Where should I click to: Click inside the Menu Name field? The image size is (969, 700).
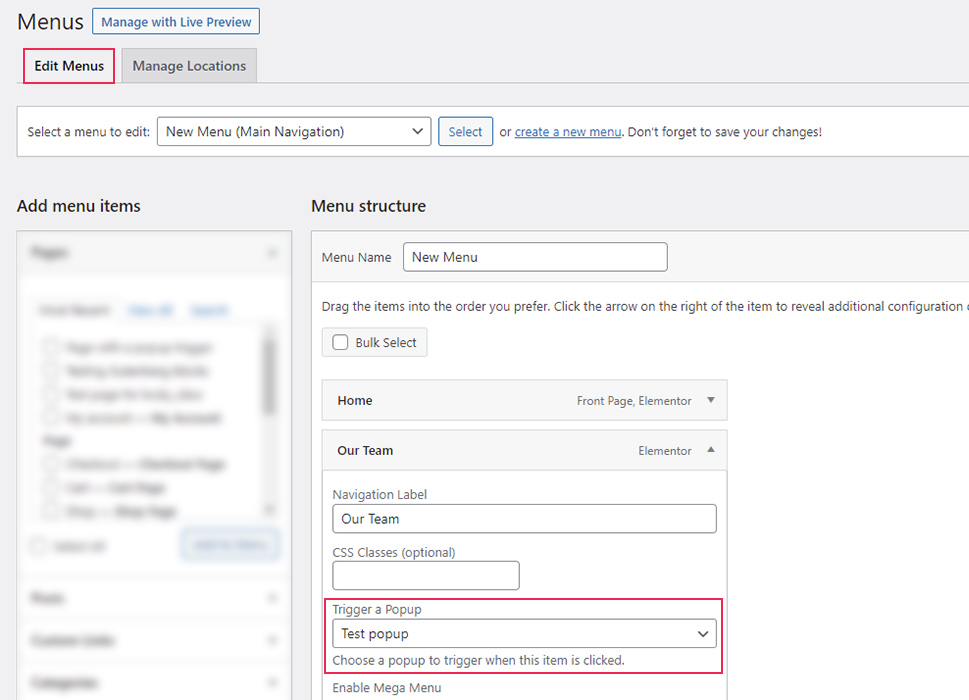(534, 257)
